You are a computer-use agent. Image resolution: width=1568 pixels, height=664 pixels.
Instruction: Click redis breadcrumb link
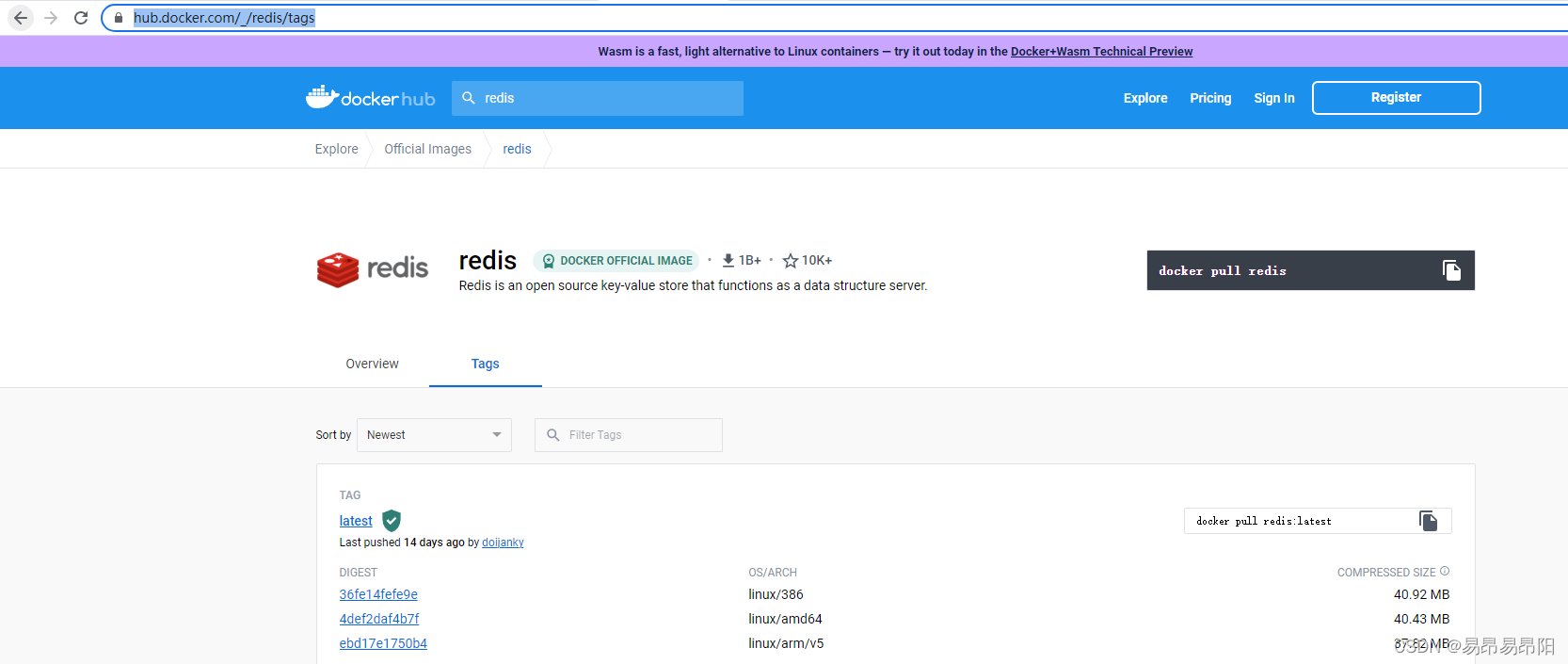click(x=517, y=149)
